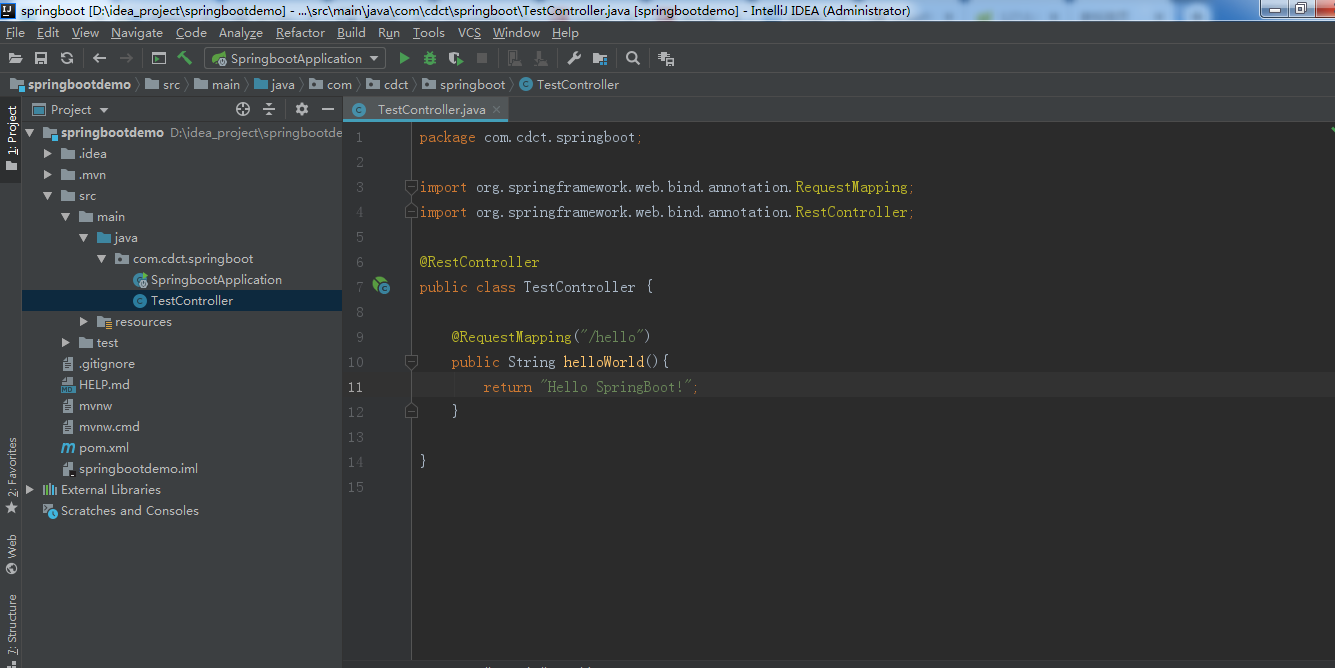Open the 2: Favorites tool window
1335x668 pixels.
(11, 475)
